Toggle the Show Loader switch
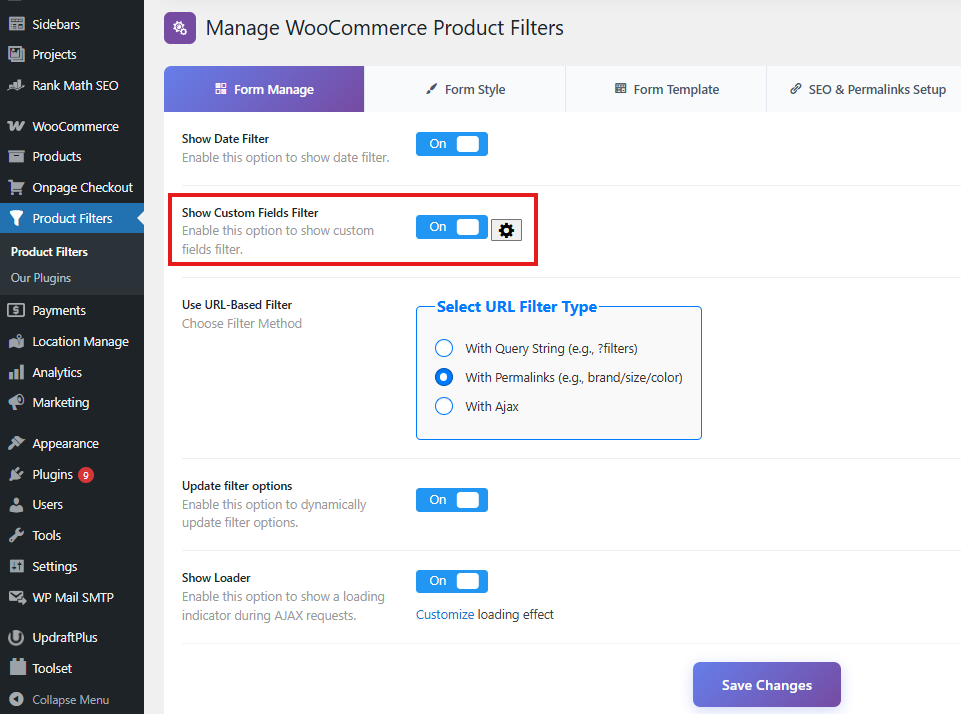Image resolution: width=961 pixels, height=714 pixels. (452, 581)
